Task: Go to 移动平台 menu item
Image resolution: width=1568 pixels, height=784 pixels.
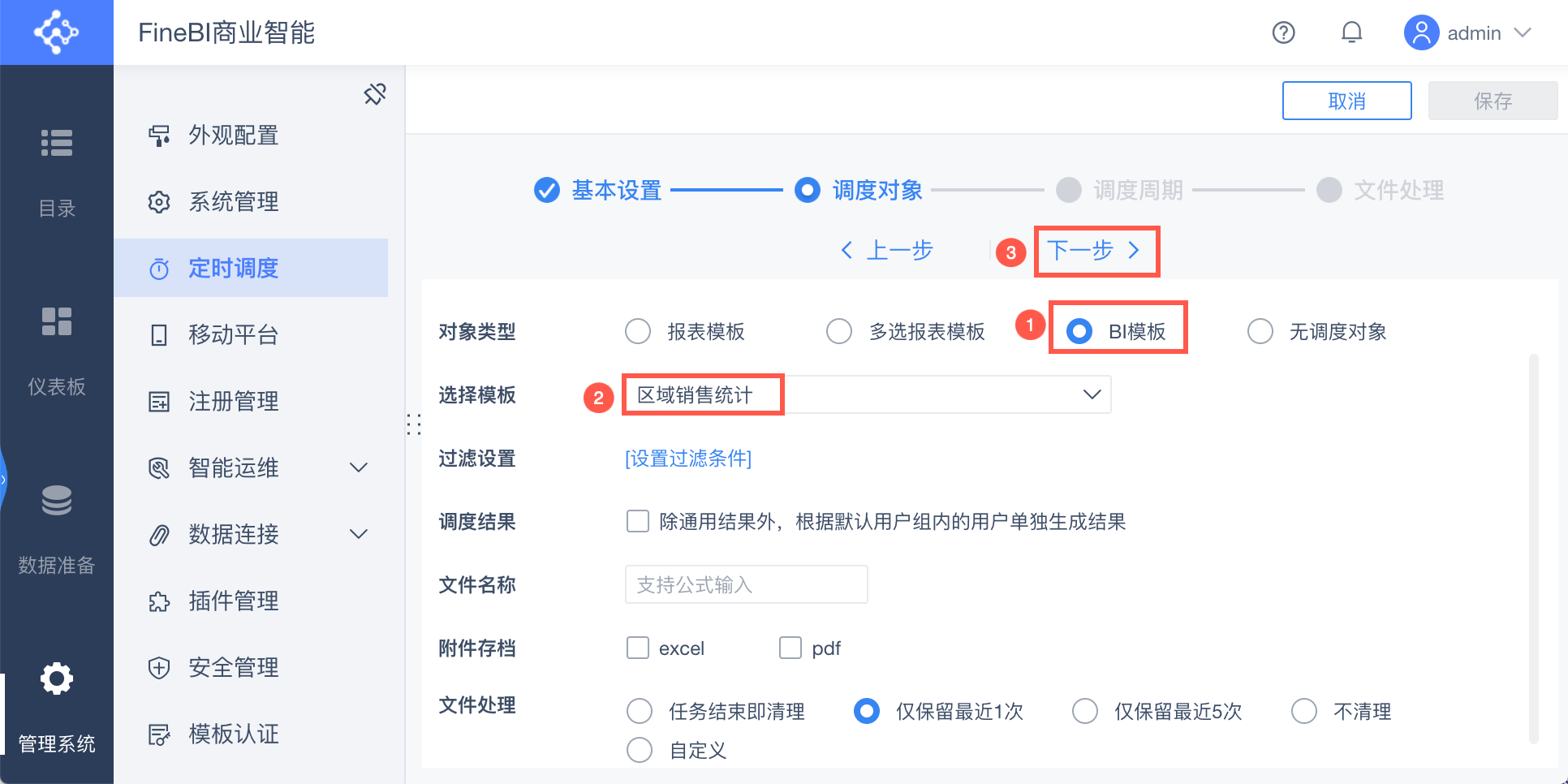Action: click(x=234, y=334)
